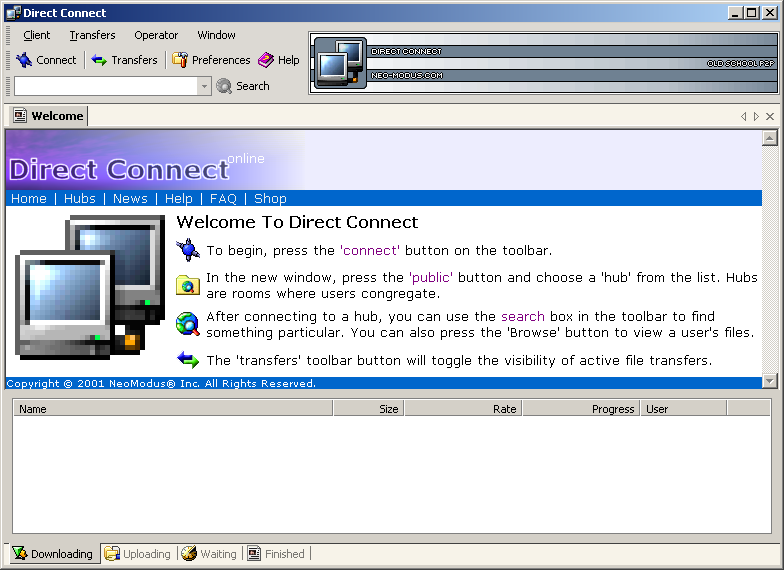The image size is (784, 570).
Task: Switch to the Finished tab
Action: (x=276, y=554)
